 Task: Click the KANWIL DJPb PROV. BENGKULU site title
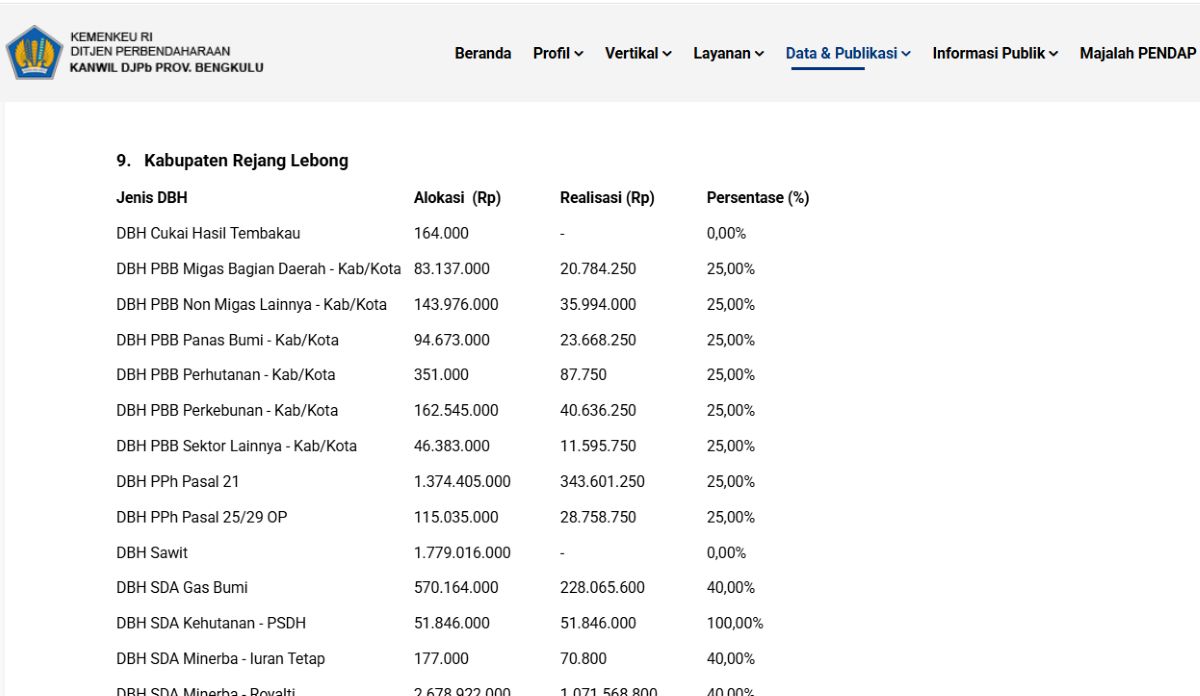click(x=167, y=68)
